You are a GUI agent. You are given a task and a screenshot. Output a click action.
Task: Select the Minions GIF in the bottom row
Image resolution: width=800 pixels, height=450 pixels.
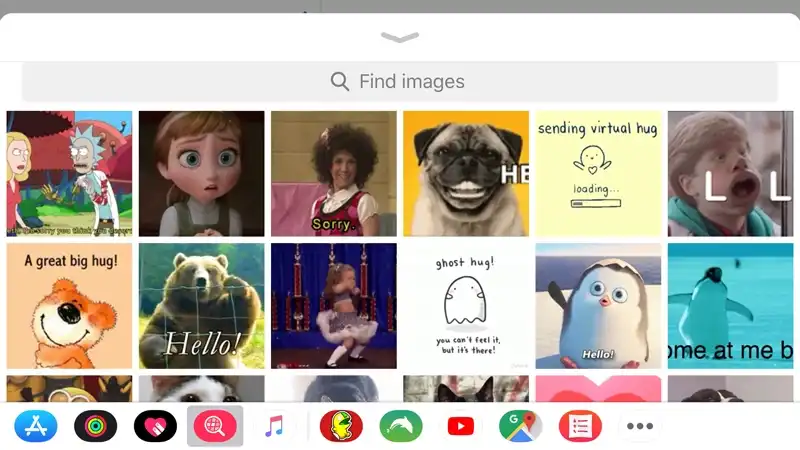[69, 389]
